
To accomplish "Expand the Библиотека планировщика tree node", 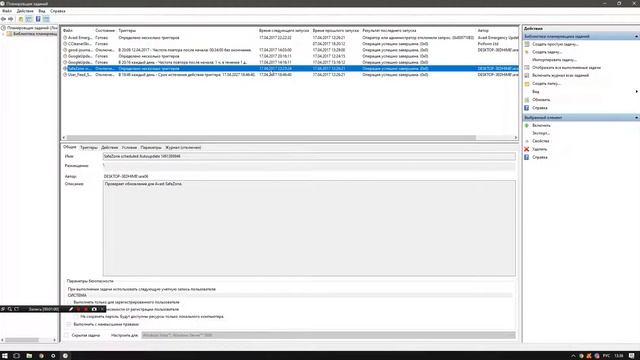I will point(3,34).
